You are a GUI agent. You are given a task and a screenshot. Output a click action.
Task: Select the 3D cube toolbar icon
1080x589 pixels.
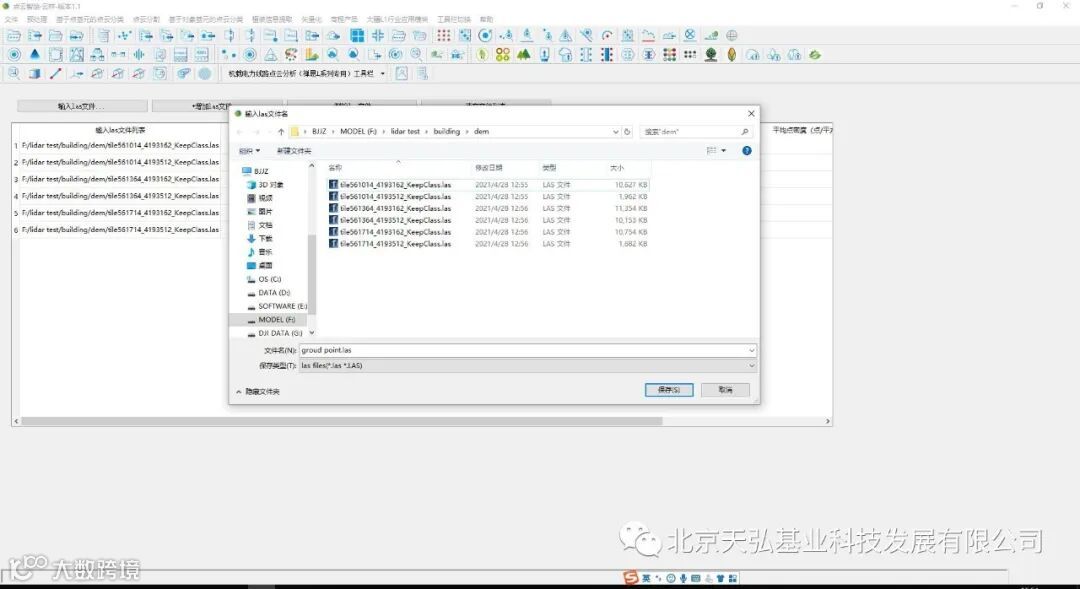(34, 74)
